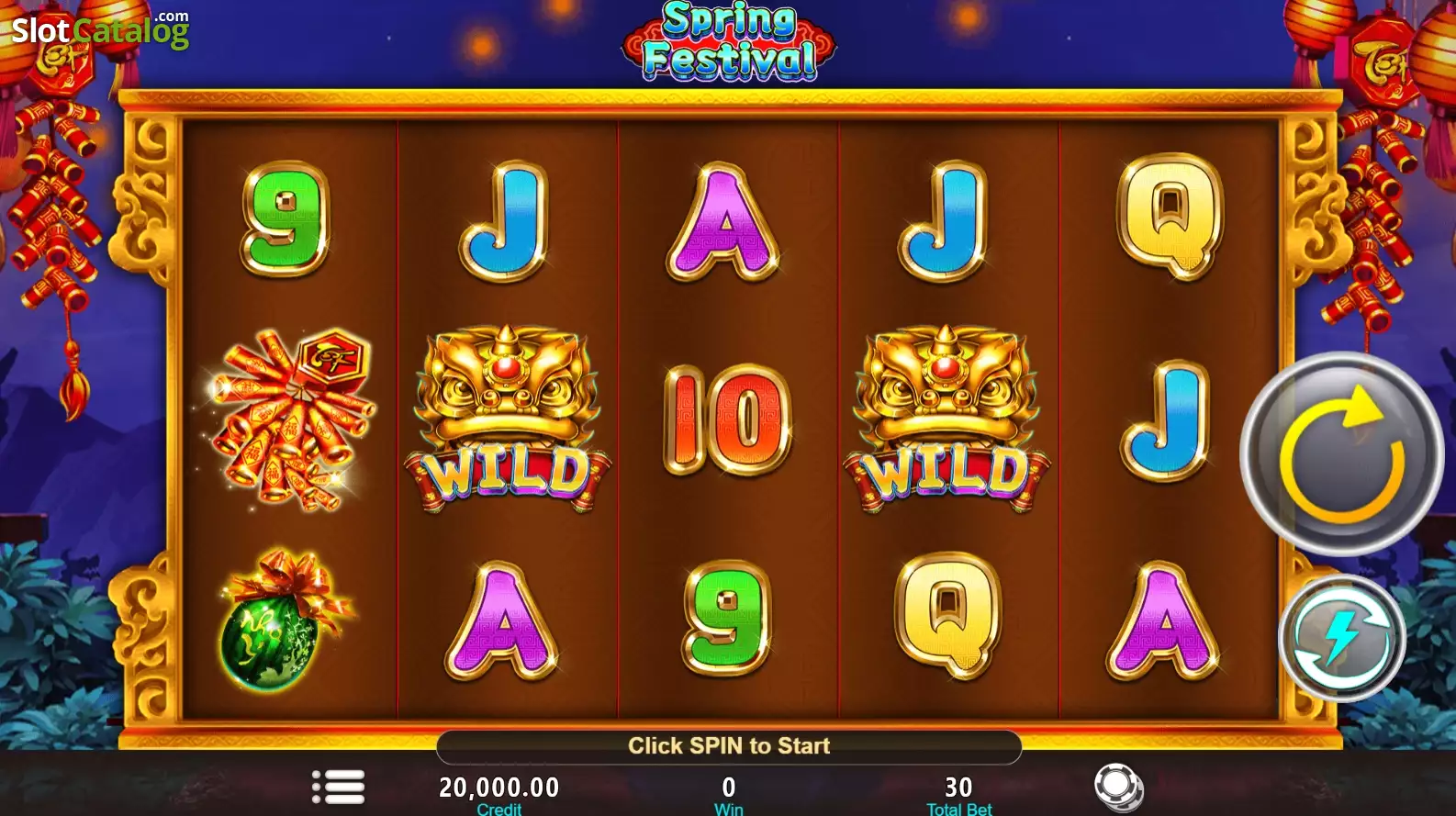
Task: Click the purple A at the top of reel three
Action: (x=724, y=221)
